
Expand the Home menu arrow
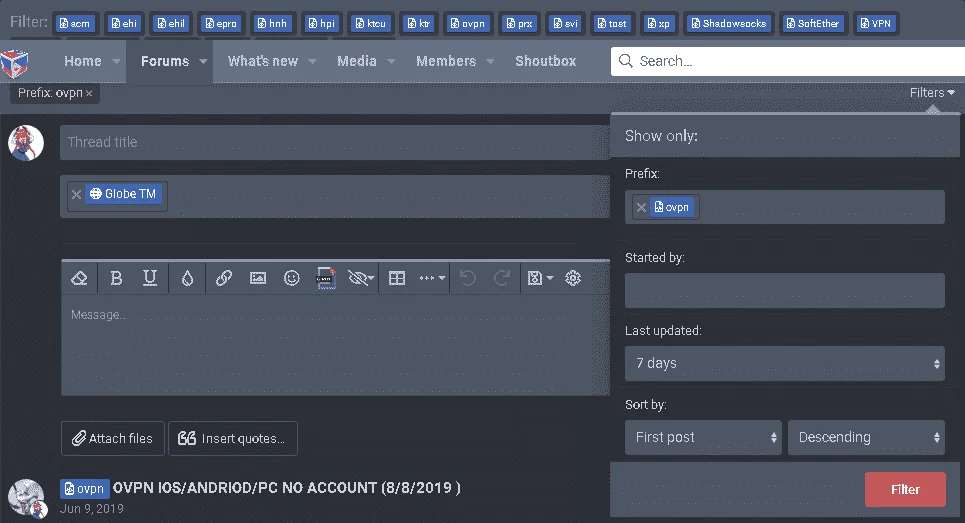pos(116,62)
